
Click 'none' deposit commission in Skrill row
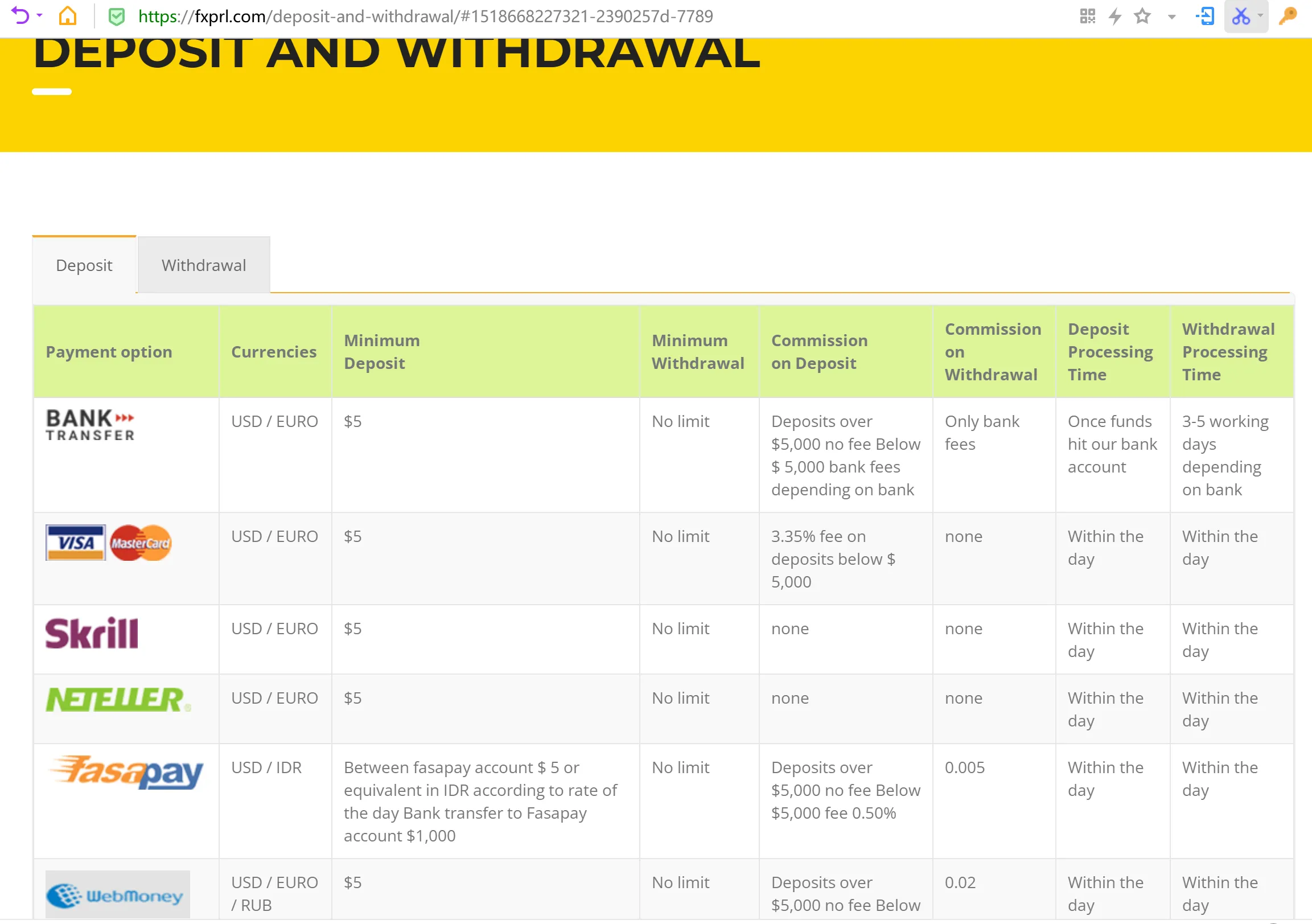tap(789, 629)
